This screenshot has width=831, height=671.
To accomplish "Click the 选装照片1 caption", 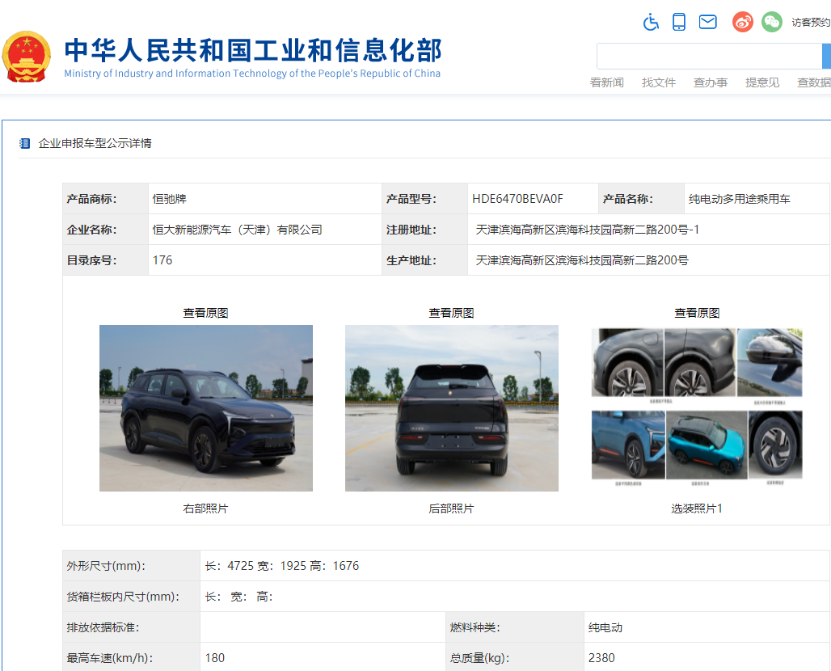I will 697,509.
